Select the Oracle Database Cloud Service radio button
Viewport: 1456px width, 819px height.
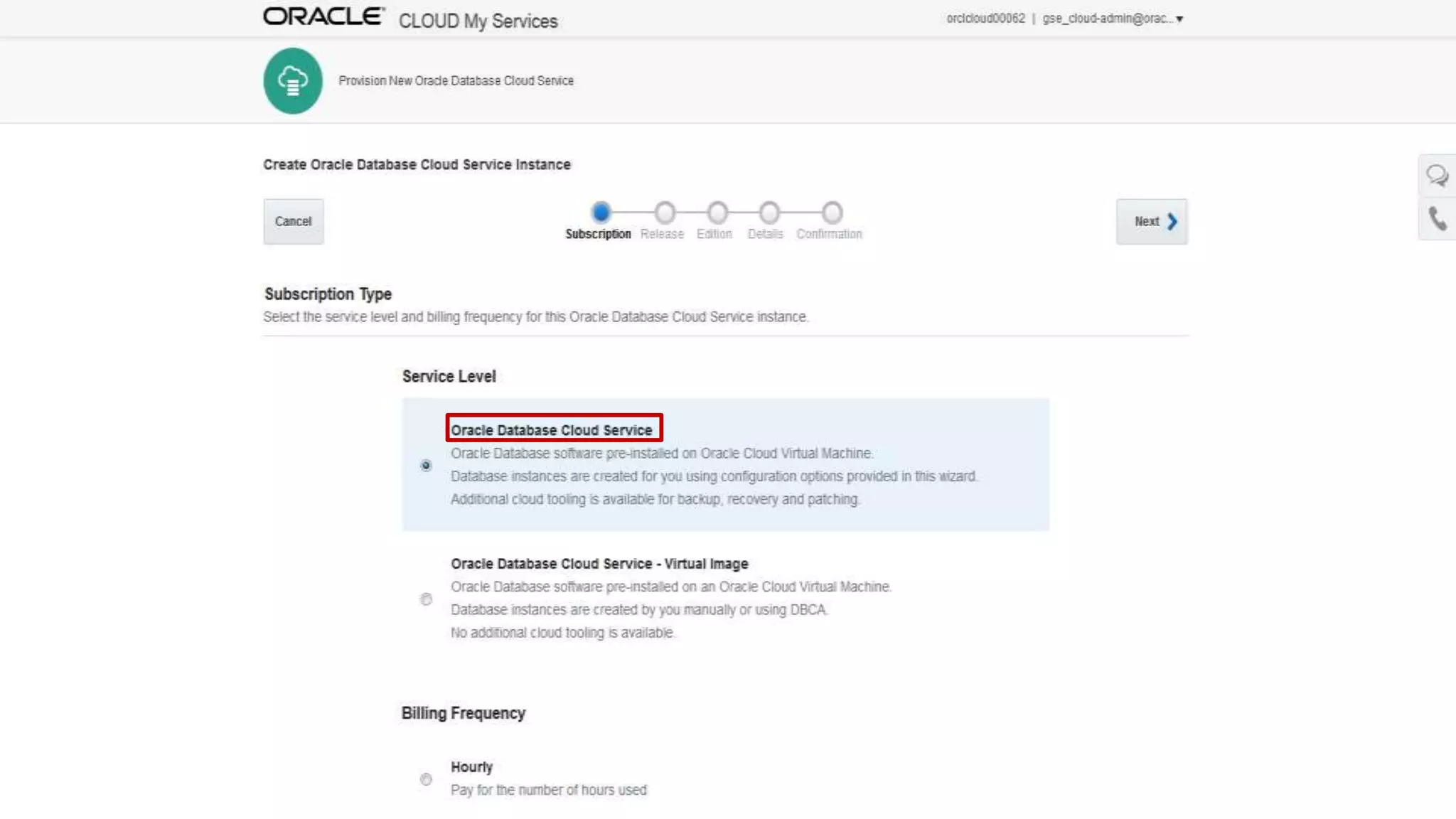(x=426, y=466)
